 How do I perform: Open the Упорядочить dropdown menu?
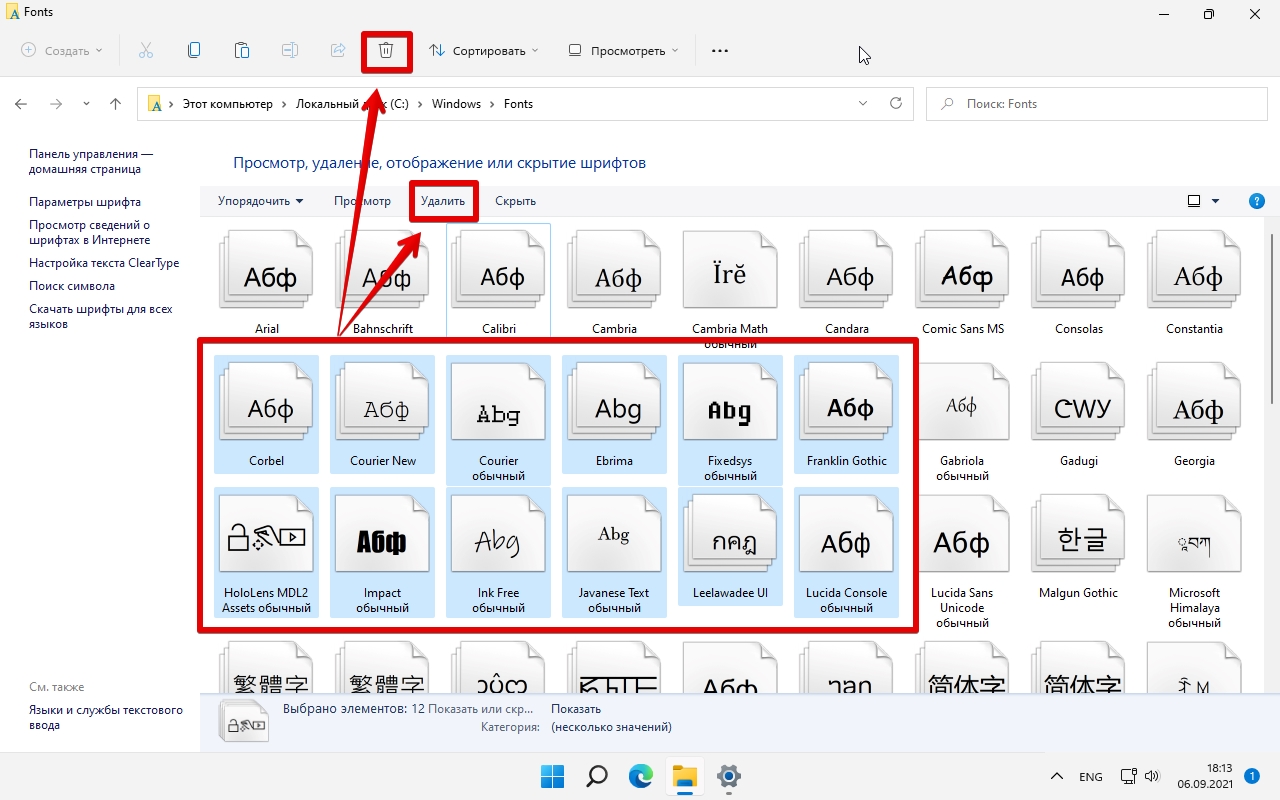point(261,201)
